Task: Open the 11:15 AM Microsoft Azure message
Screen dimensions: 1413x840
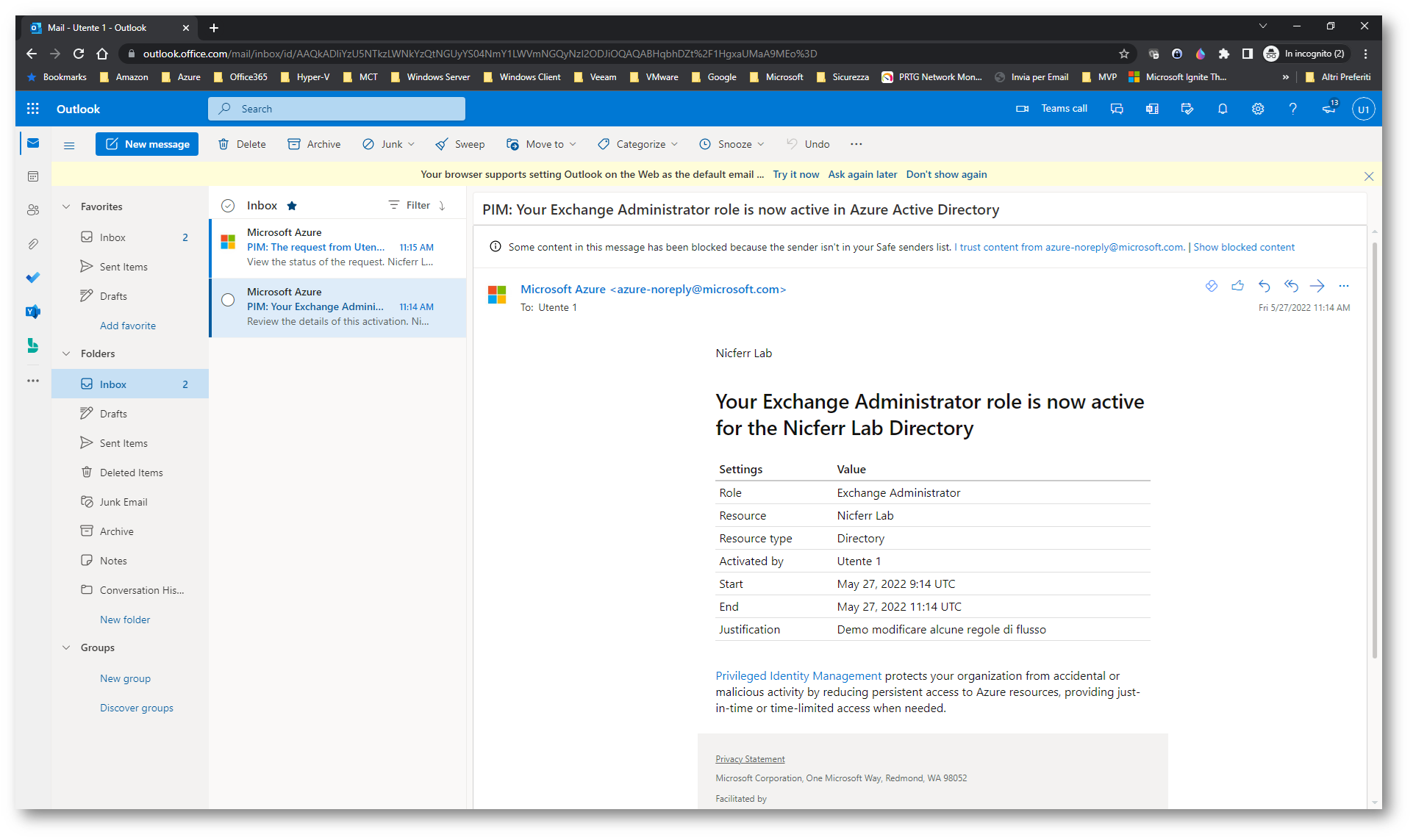Action: pos(338,248)
